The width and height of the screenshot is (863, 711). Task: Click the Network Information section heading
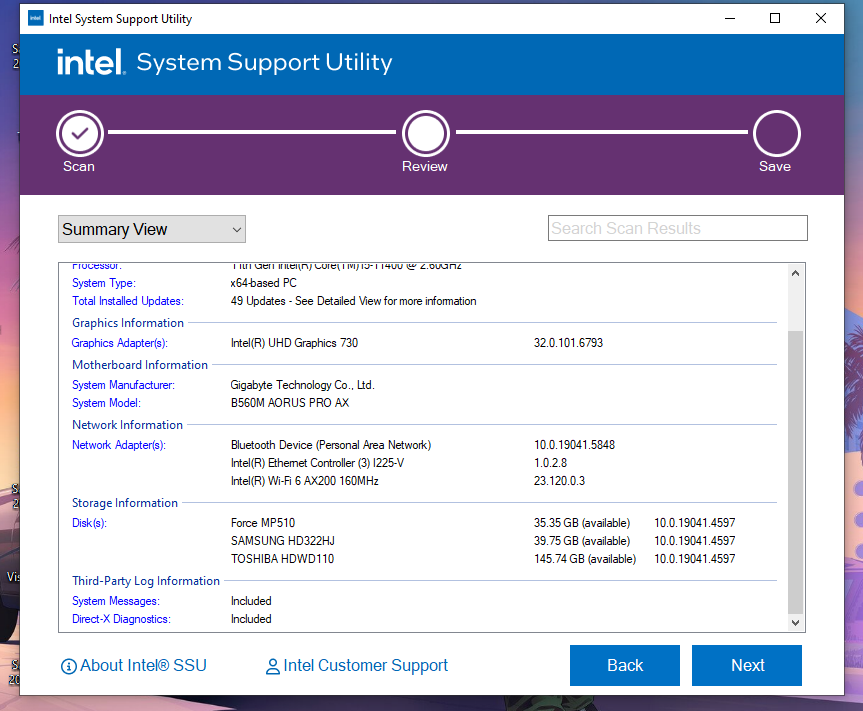pyautogui.click(x=127, y=425)
